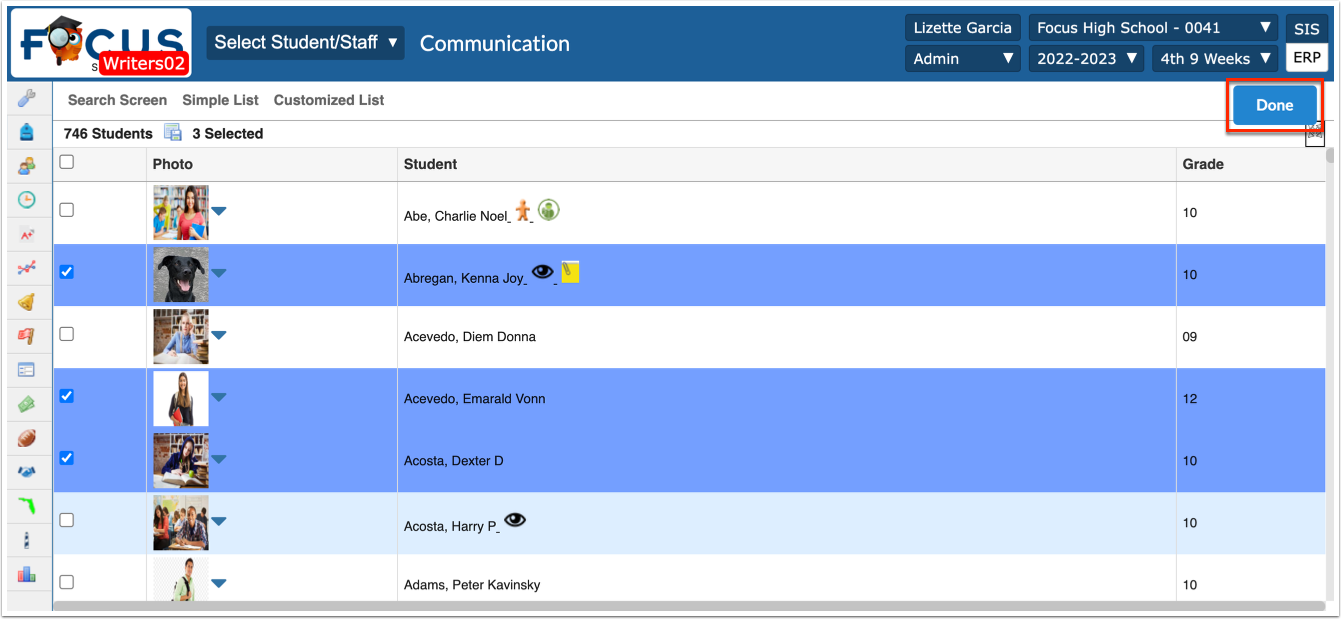Open the small traffic-light icon in sidebar

click(27, 540)
